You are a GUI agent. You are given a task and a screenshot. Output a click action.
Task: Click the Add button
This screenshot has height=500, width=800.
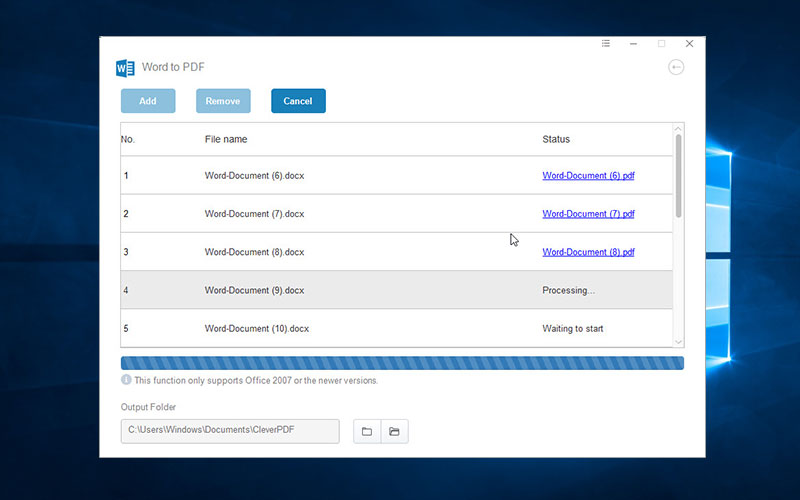pos(148,101)
